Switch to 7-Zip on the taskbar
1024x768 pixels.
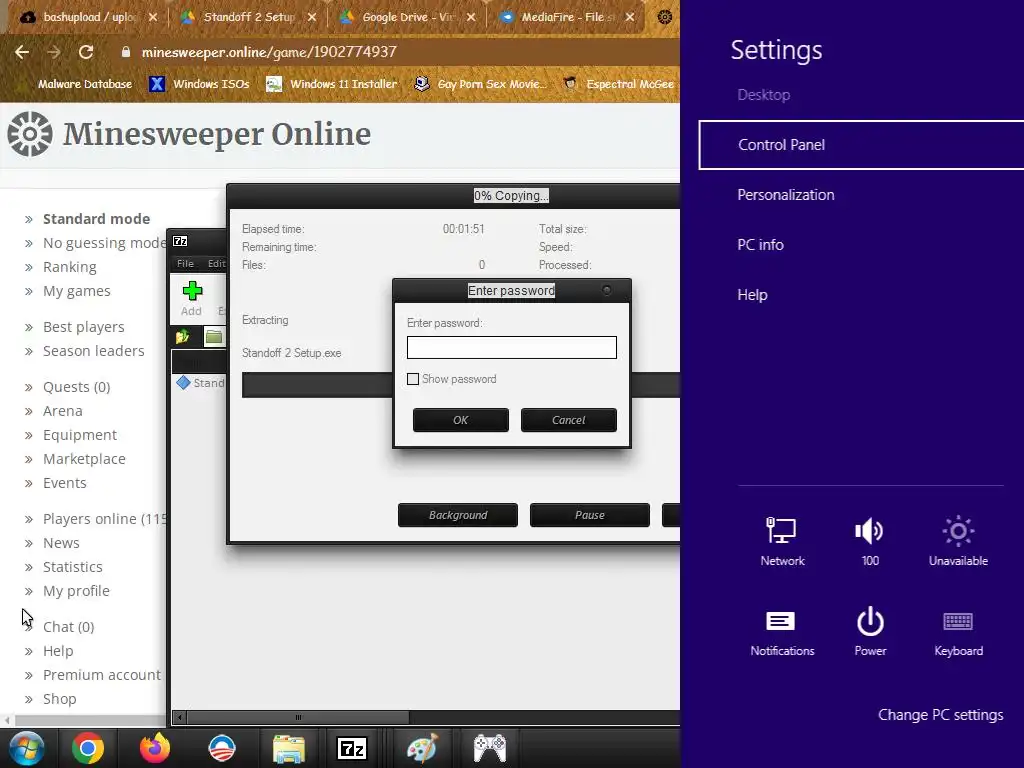(352, 748)
